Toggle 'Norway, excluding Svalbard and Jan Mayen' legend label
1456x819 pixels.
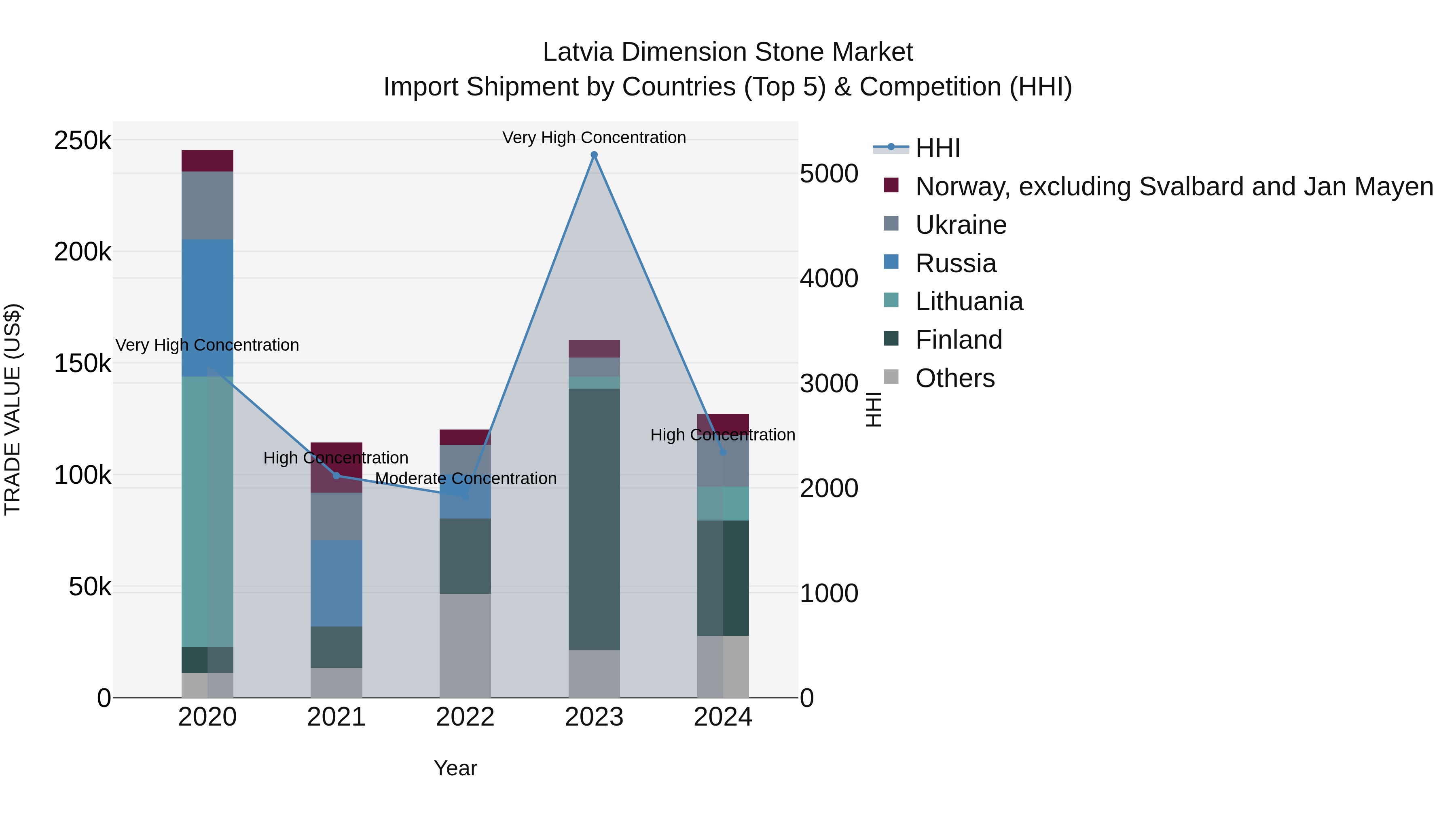click(1175, 186)
